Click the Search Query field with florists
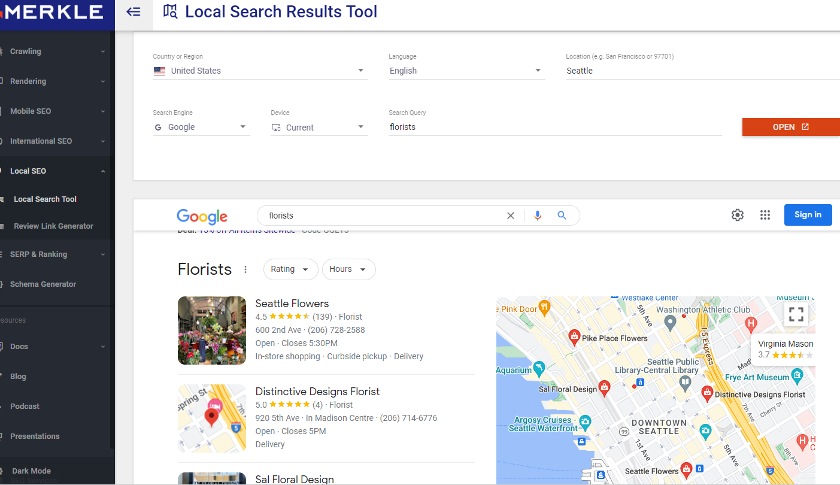 [555, 127]
